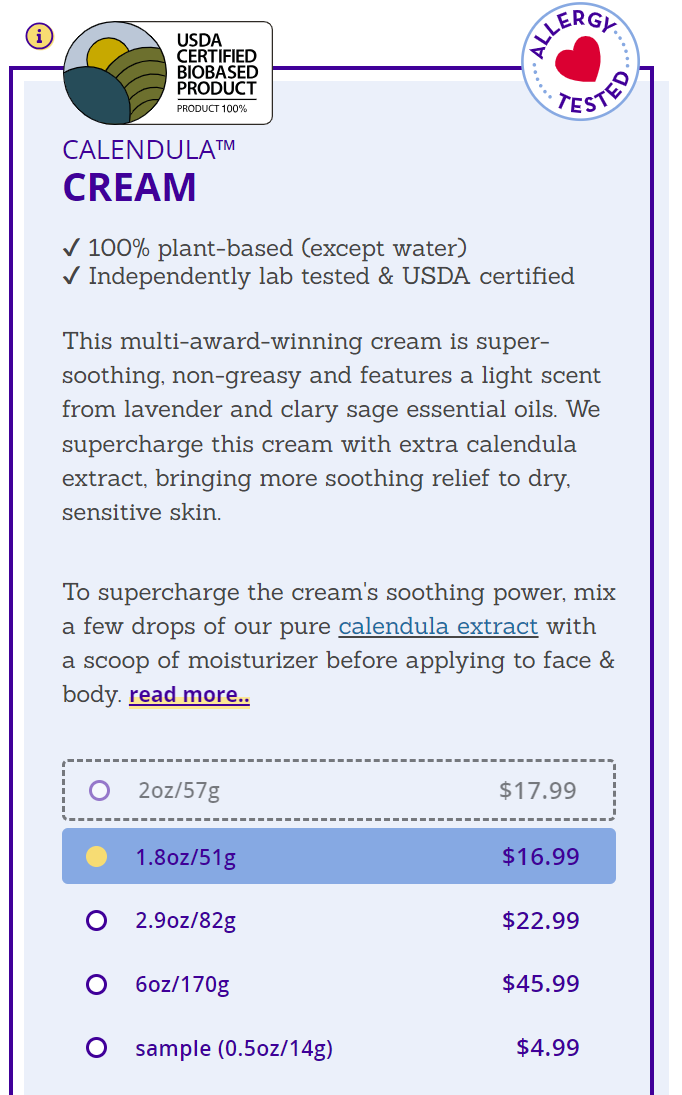
Task: Click the highlighted 1.8oz/51g row
Action: coord(340,856)
